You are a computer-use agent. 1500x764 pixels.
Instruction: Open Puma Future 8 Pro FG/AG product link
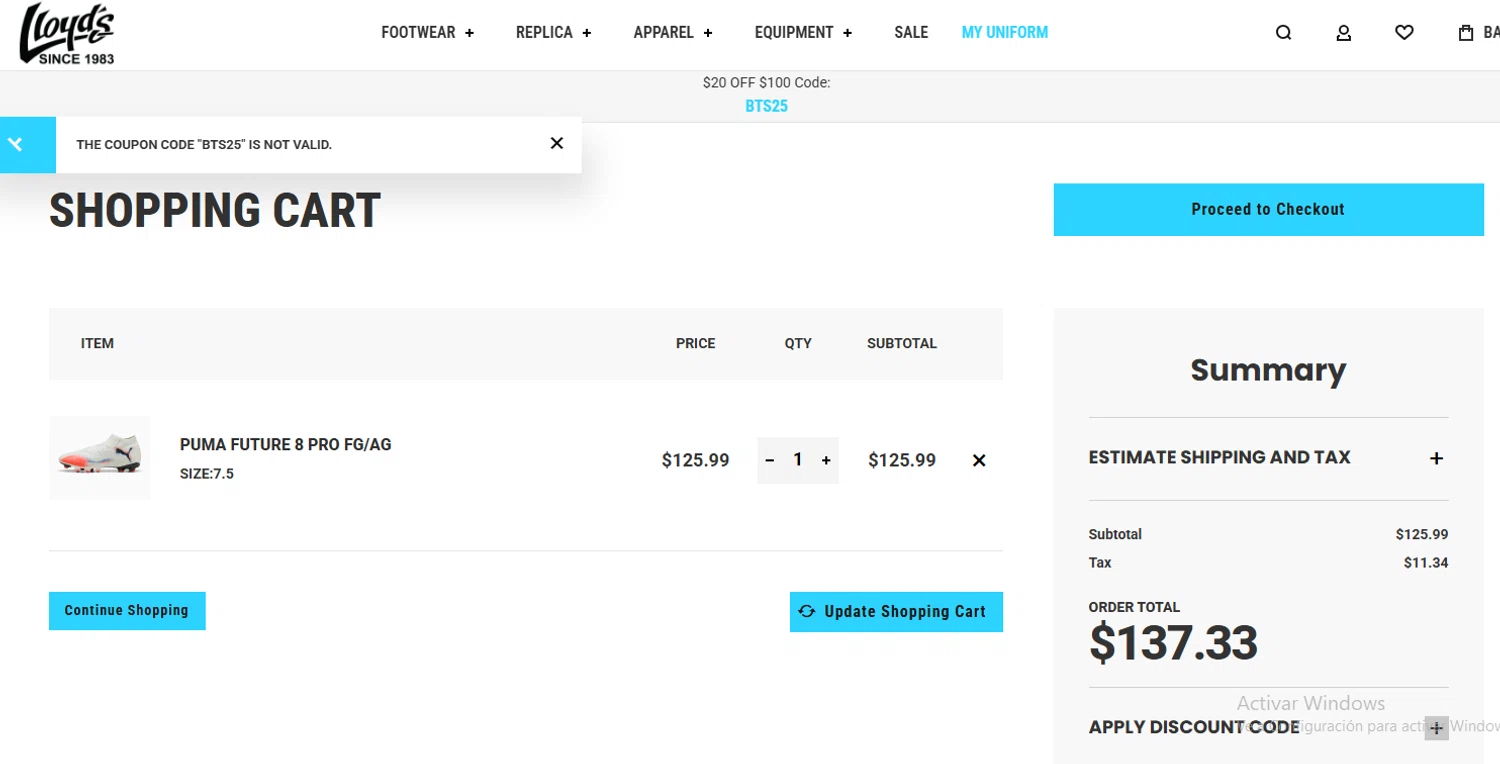[285, 445]
